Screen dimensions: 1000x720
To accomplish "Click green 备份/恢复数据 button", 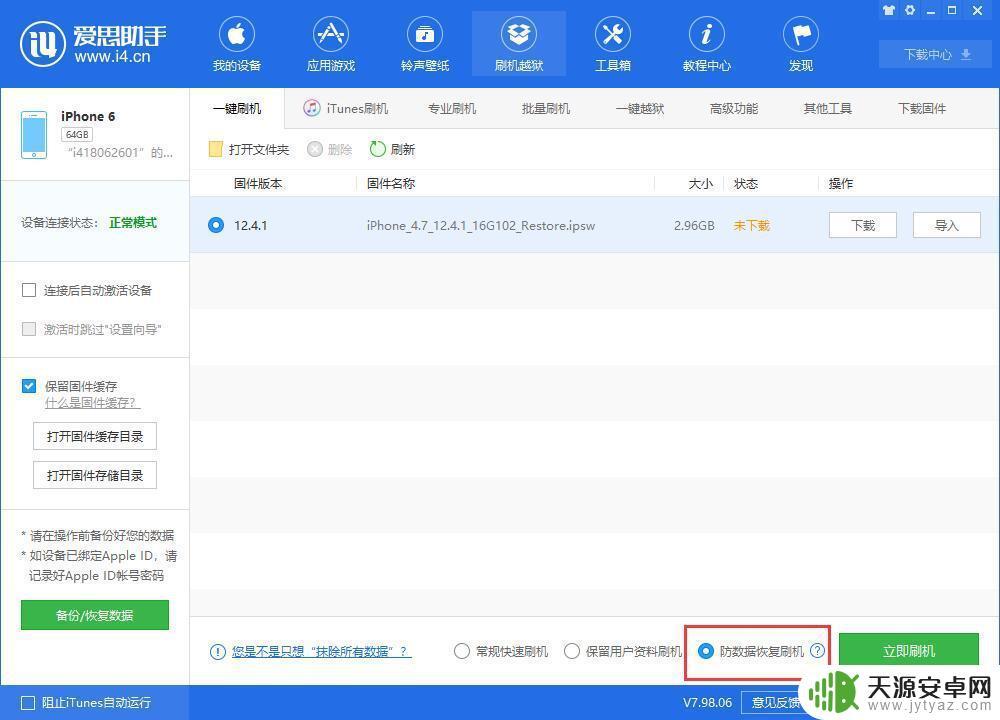I will 94,615.
